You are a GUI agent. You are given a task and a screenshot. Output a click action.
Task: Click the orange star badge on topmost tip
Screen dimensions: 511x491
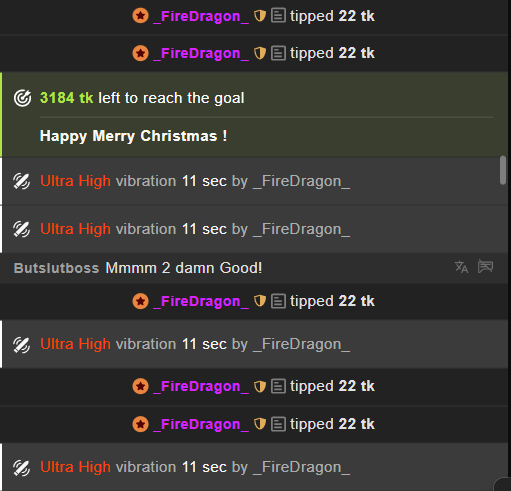tap(140, 16)
